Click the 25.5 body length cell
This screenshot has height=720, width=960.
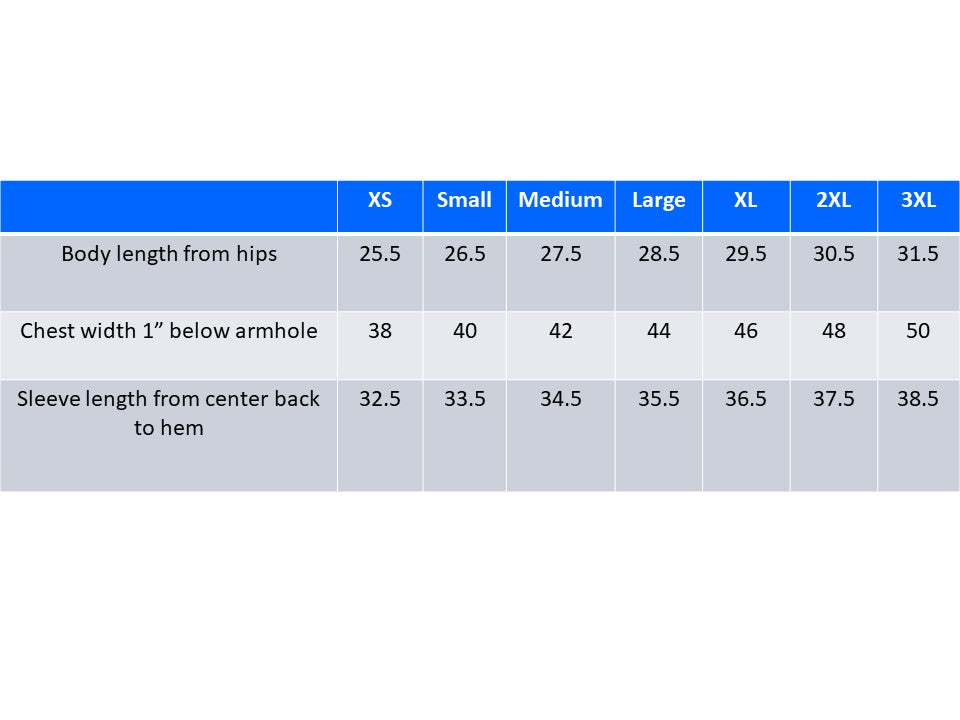pyautogui.click(x=380, y=254)
